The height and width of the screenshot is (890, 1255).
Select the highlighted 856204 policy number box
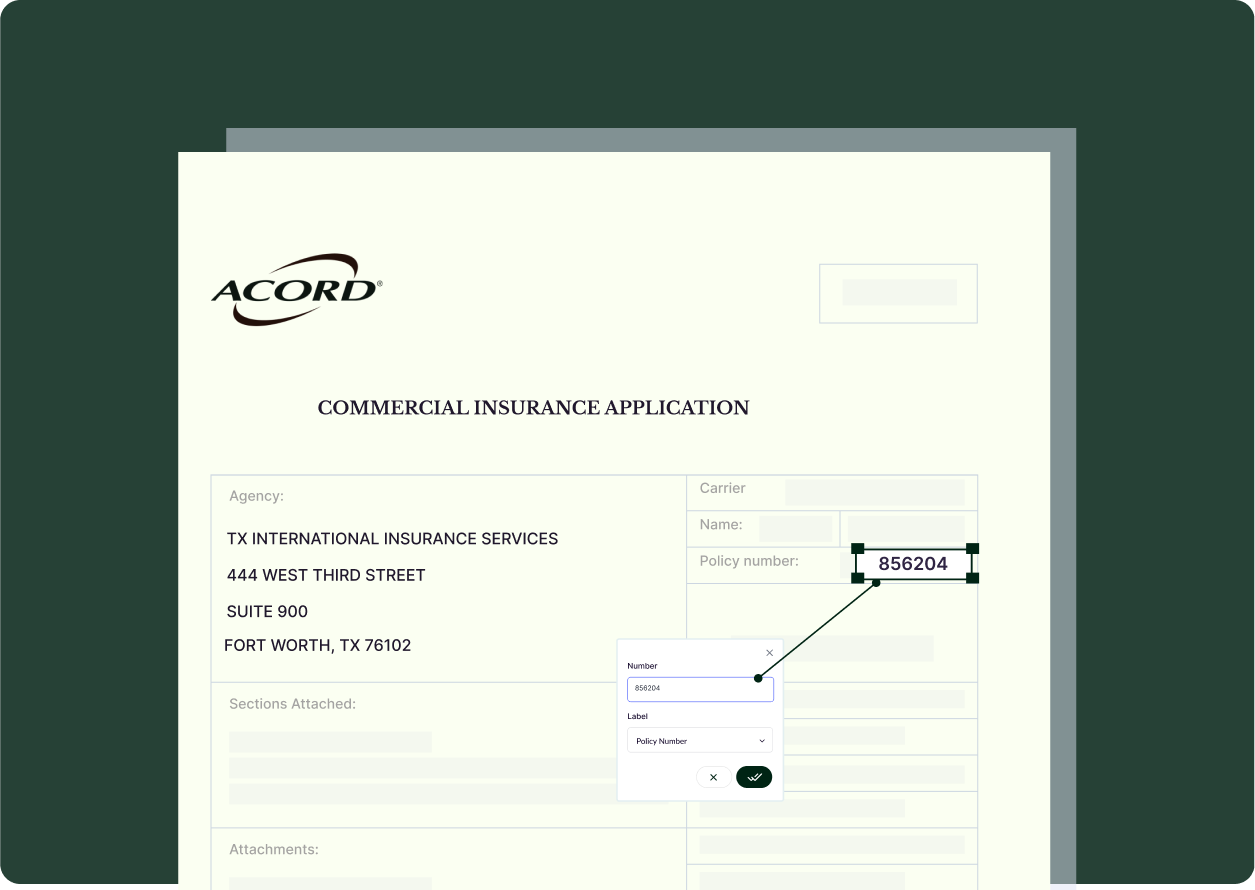(x=914, y=563)
